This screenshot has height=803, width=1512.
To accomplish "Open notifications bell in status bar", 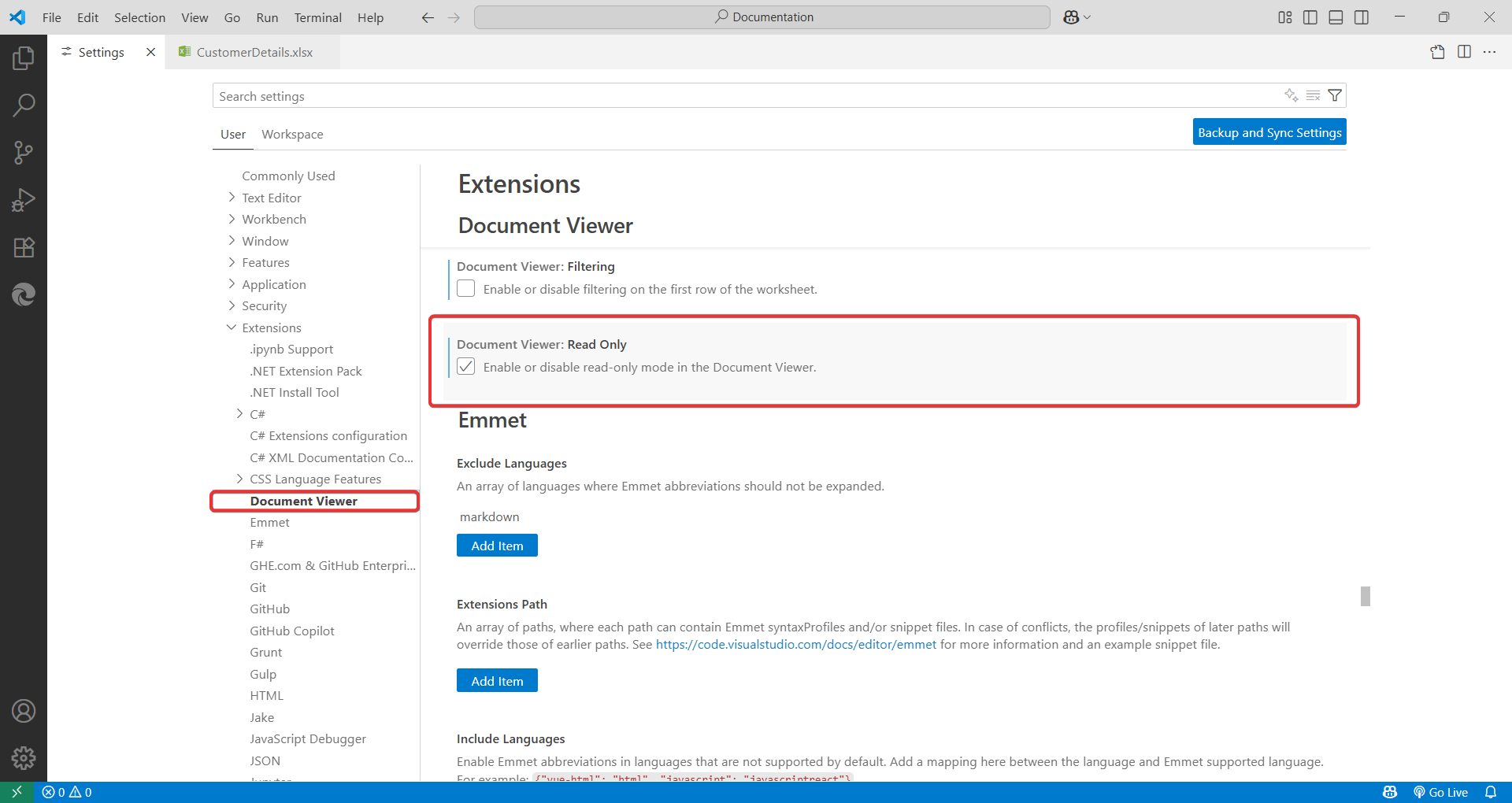I will click(x=1491, y=792).
